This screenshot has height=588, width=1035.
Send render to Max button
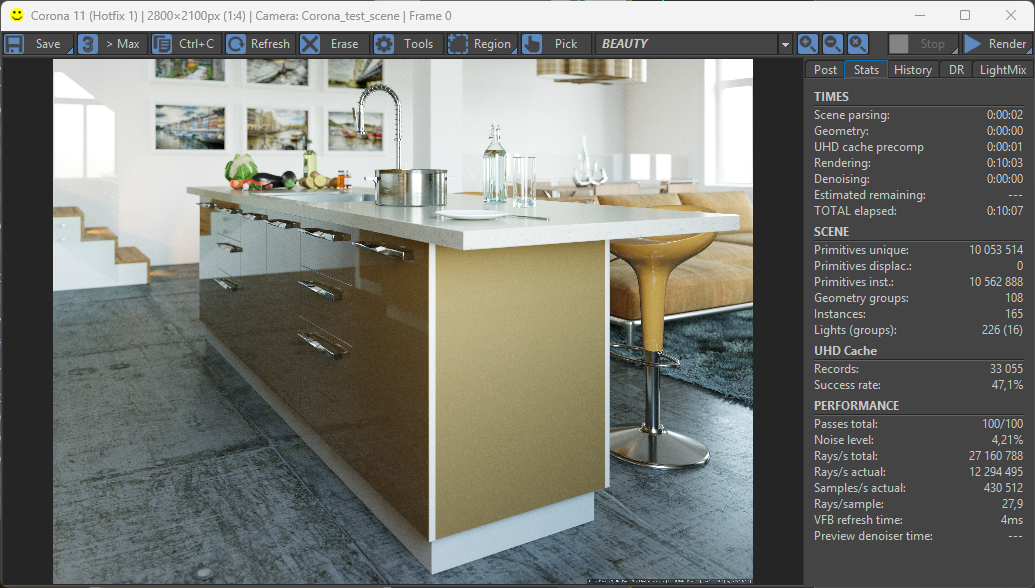coord(111,44)
